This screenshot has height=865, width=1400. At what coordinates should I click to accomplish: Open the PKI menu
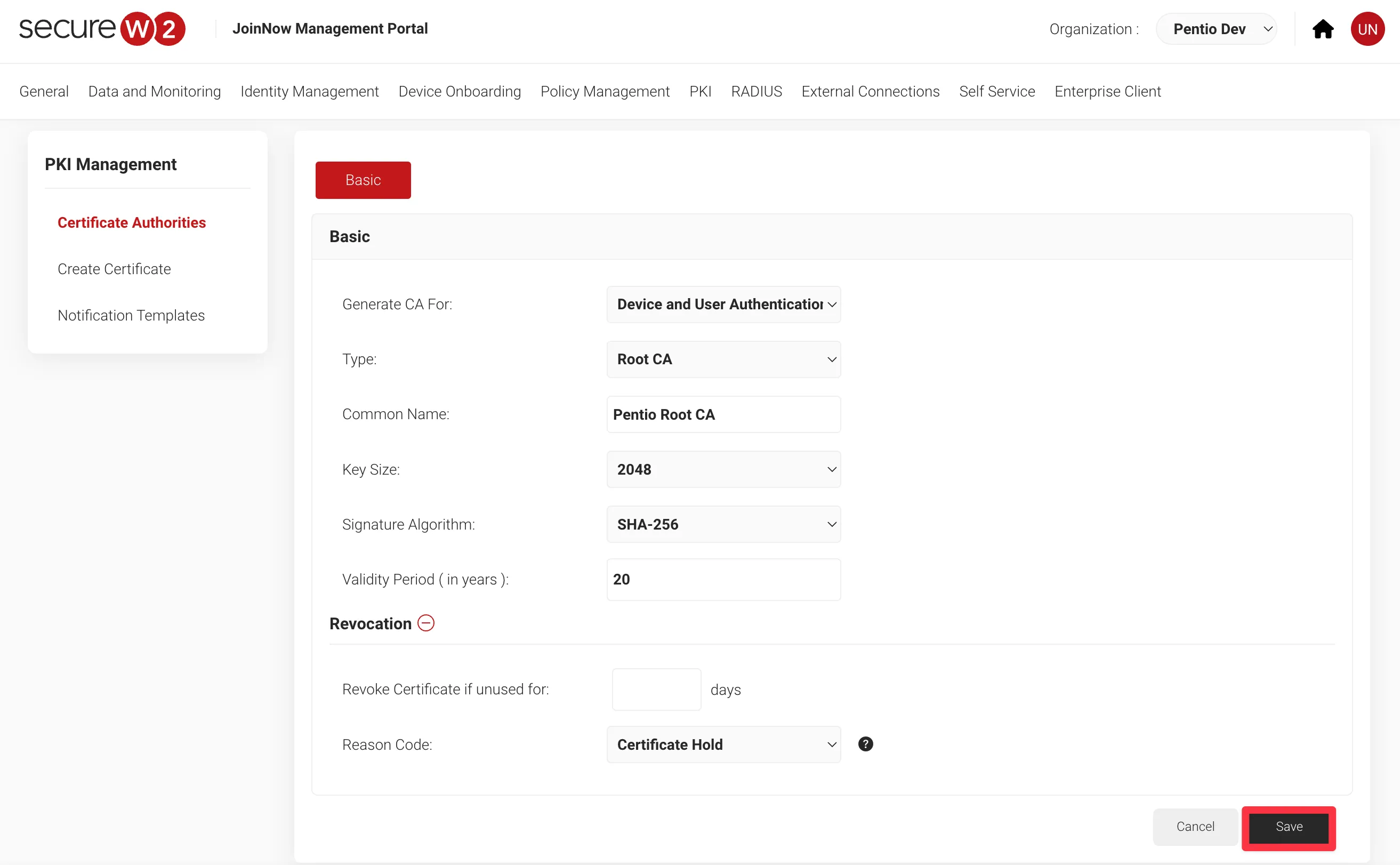[700, 92]
